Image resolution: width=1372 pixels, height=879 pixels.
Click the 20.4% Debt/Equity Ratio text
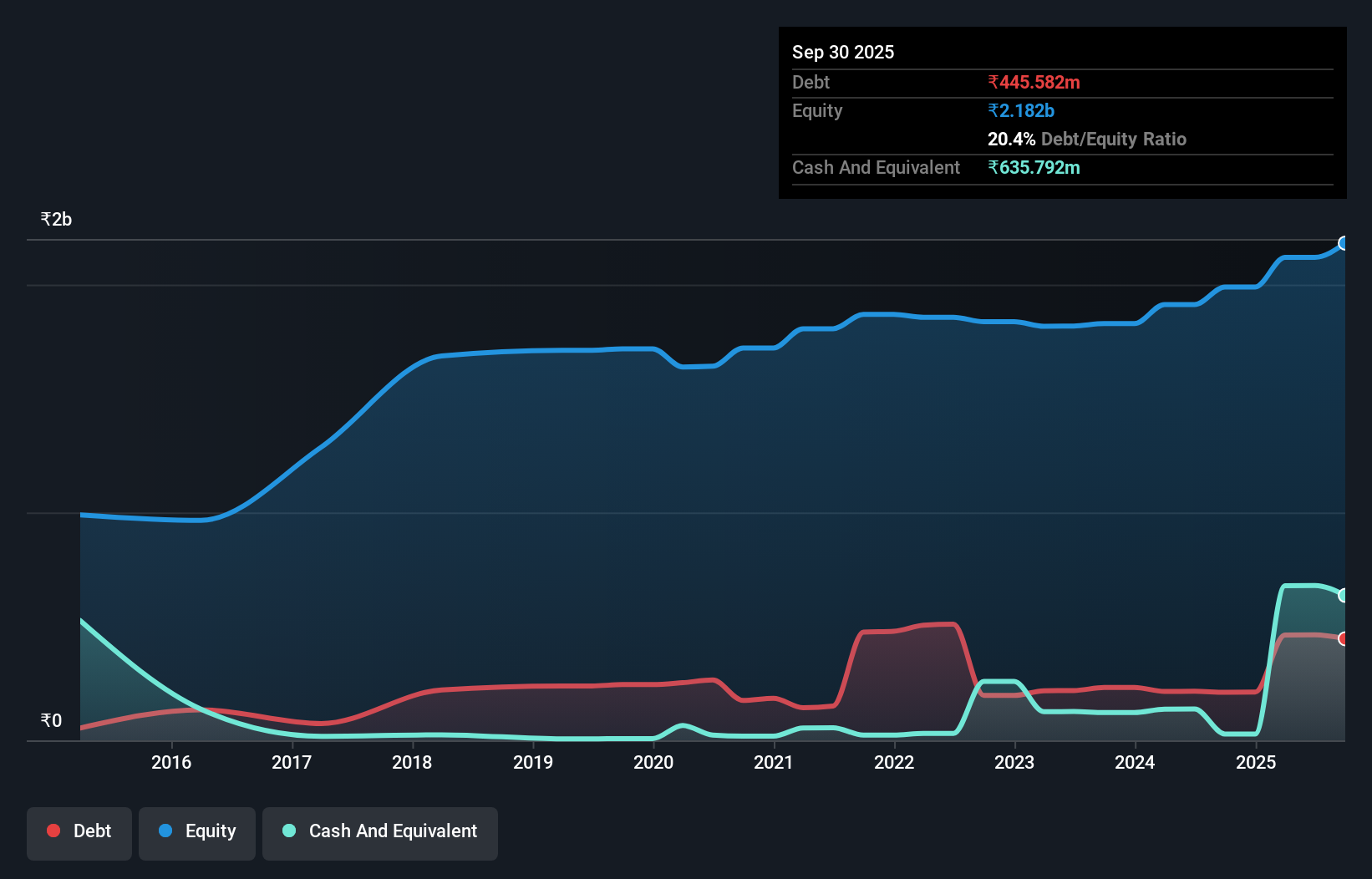tap(1087, 139)
